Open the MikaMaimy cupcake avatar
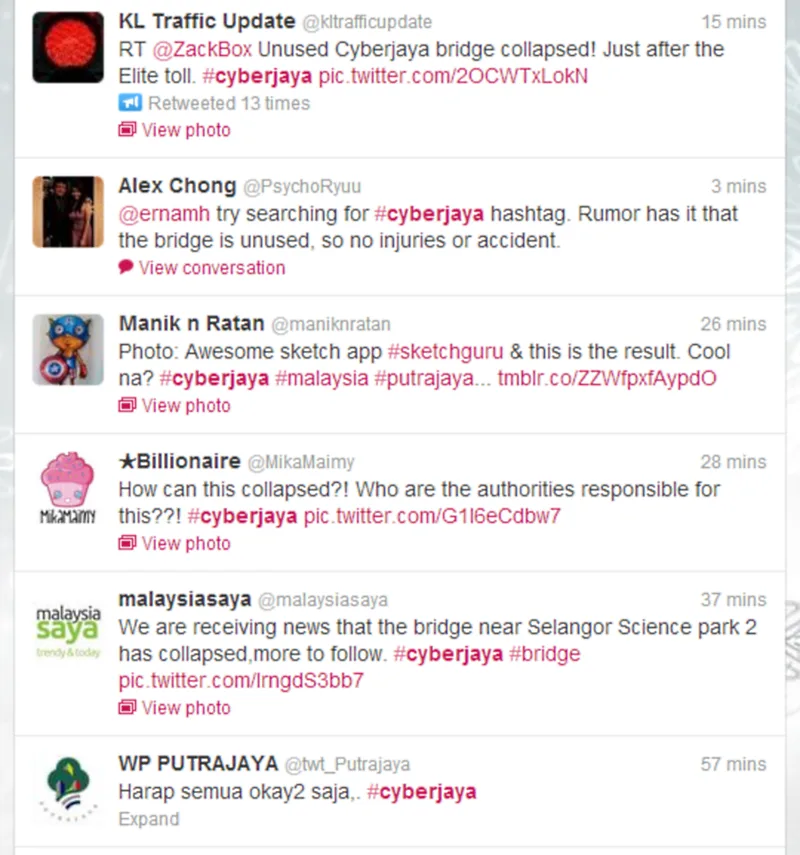 (x=68, y=488)
